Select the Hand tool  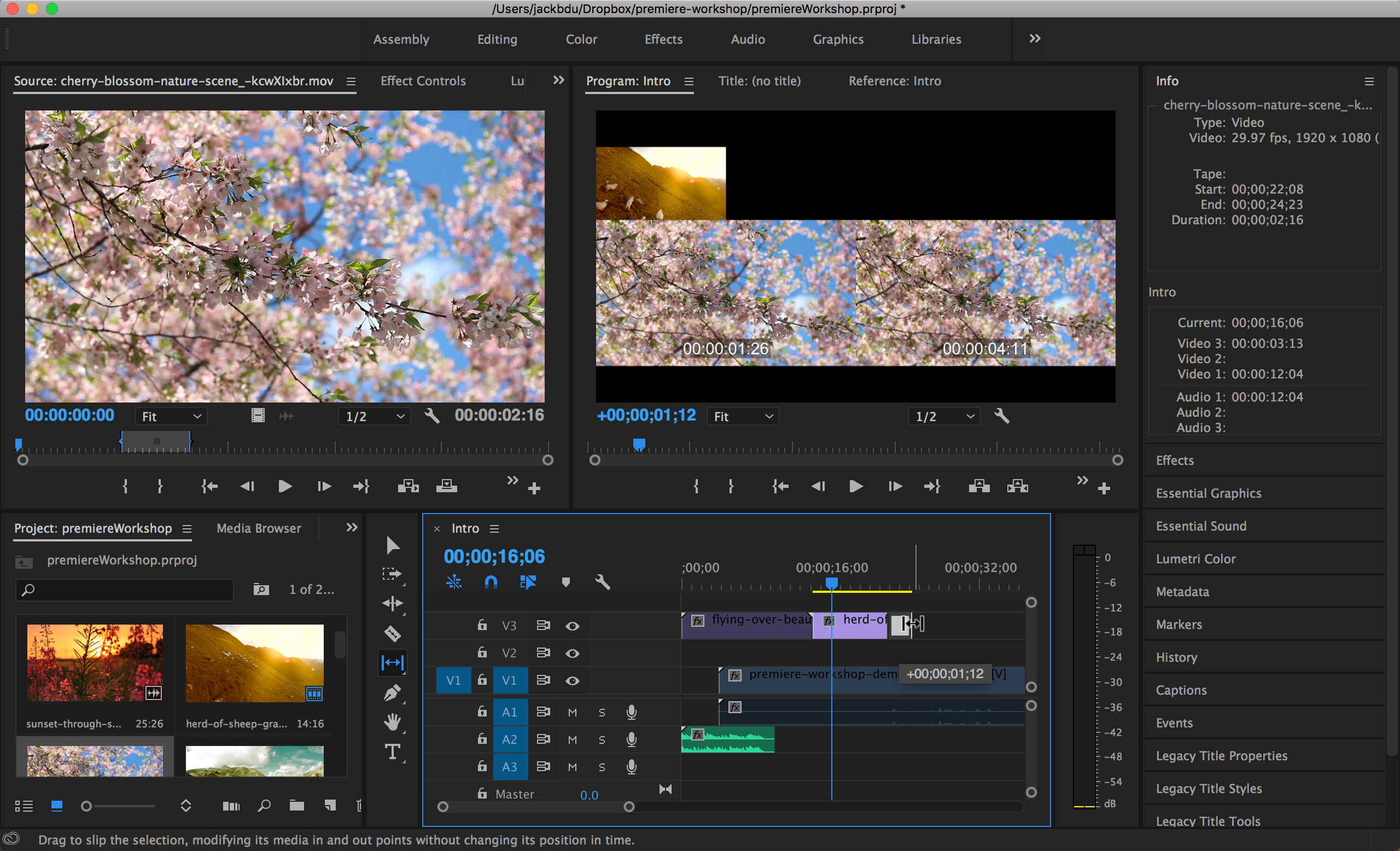click(392, 722)
